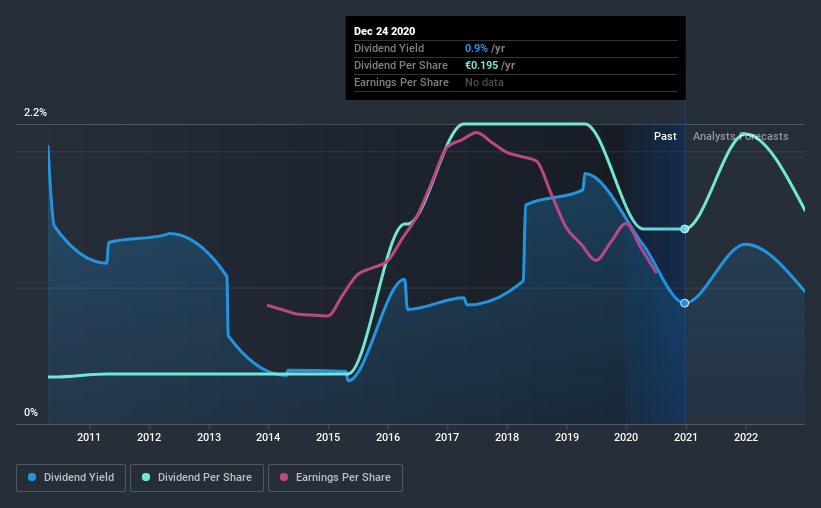The width and height of the screenshot is (821, 508).
Task: Click the blue Dividend Yield legend dot
Action: point(32,477)
